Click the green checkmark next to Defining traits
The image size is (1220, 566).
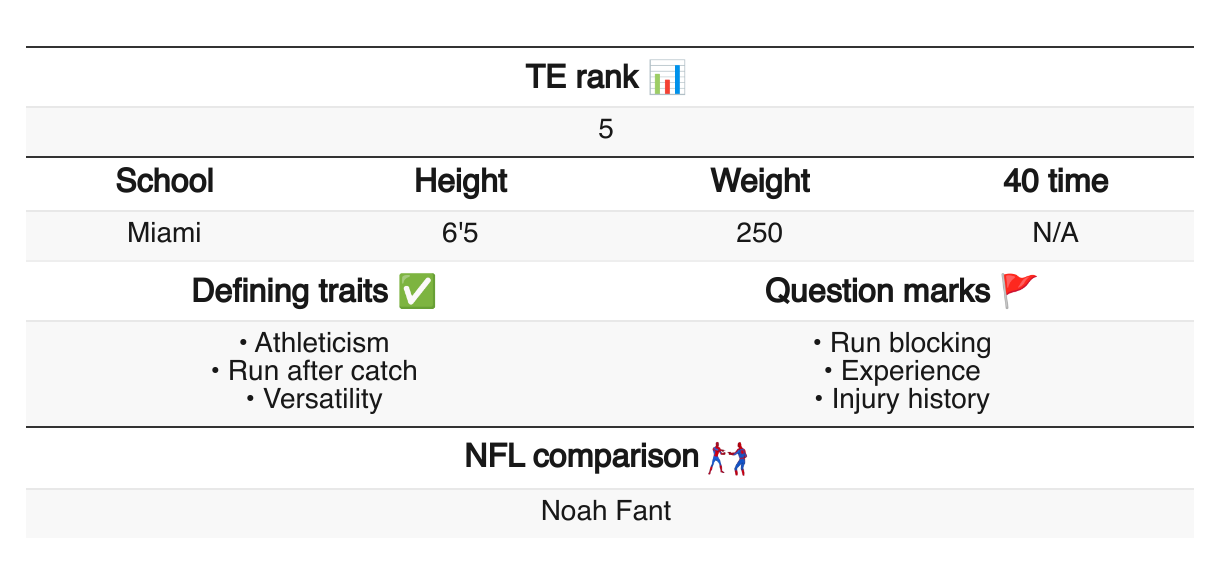(x=416, y=292)
